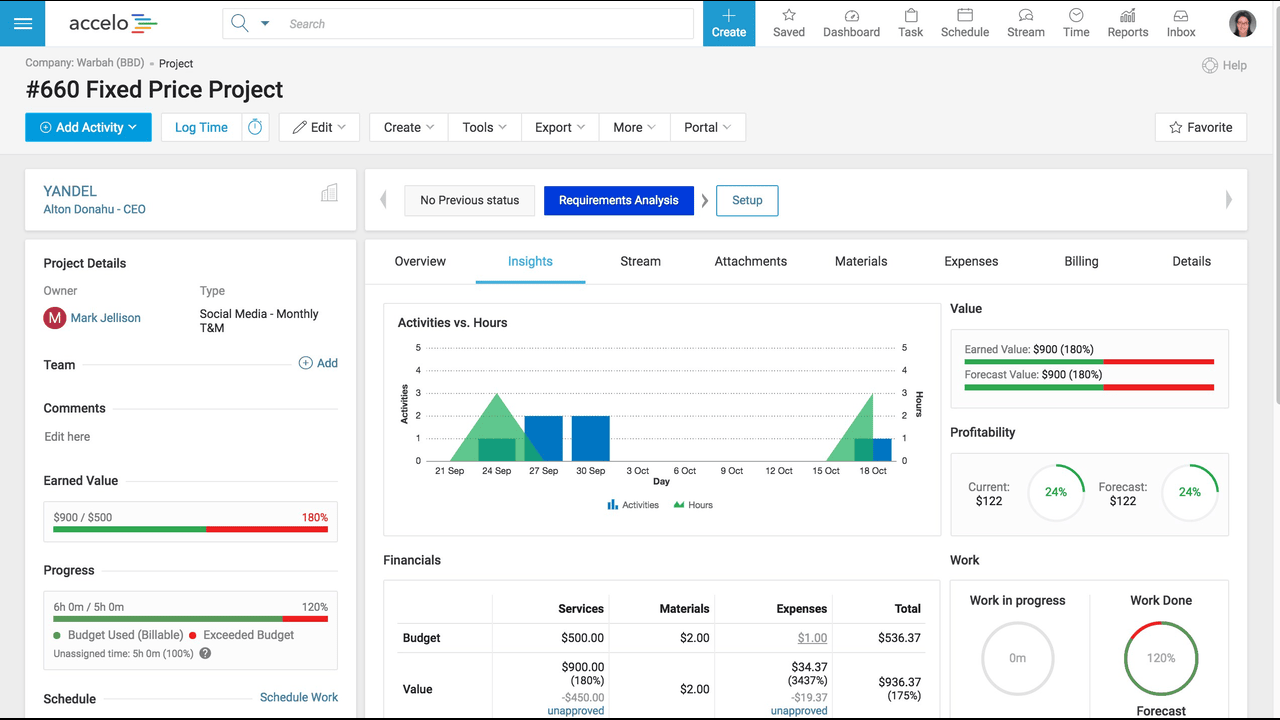The image size is (1280, 720).
Task: Open the Stream chat icon
Action: click(x=1026, y=15)
